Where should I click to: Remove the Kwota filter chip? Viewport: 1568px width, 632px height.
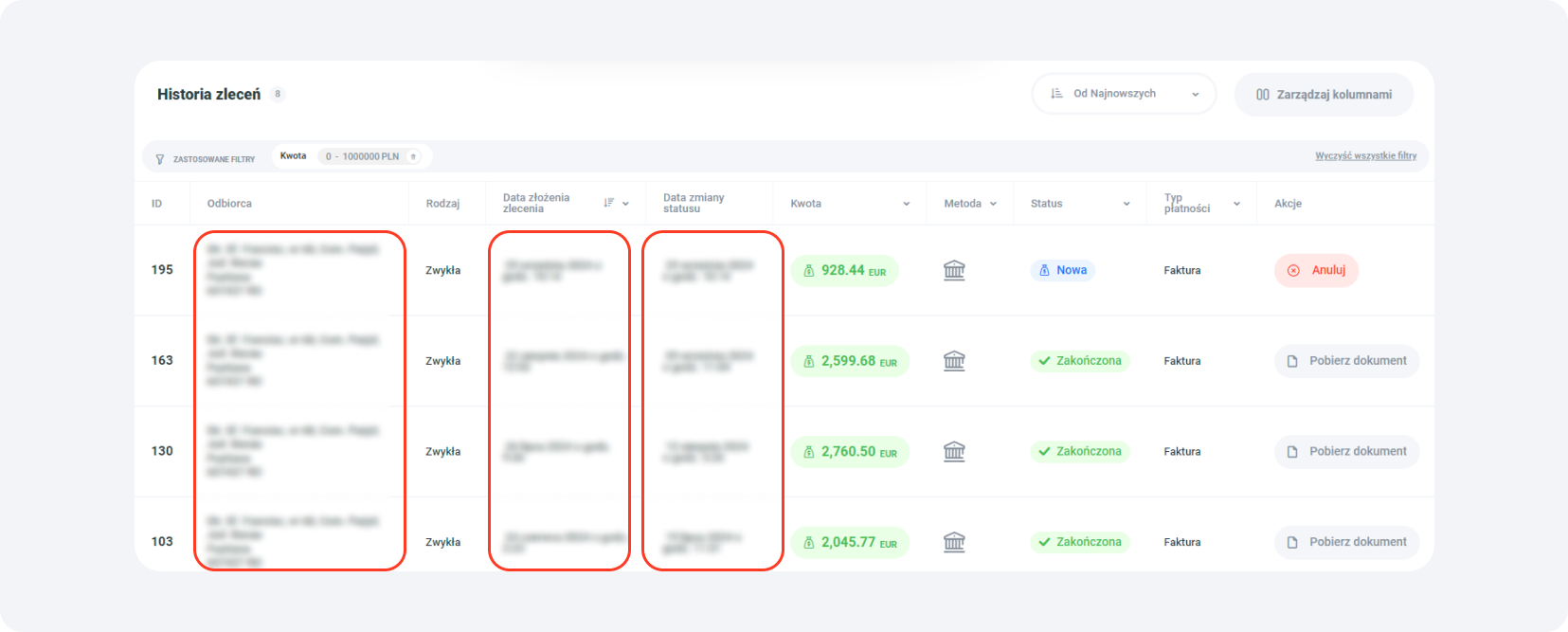point(413,156)
